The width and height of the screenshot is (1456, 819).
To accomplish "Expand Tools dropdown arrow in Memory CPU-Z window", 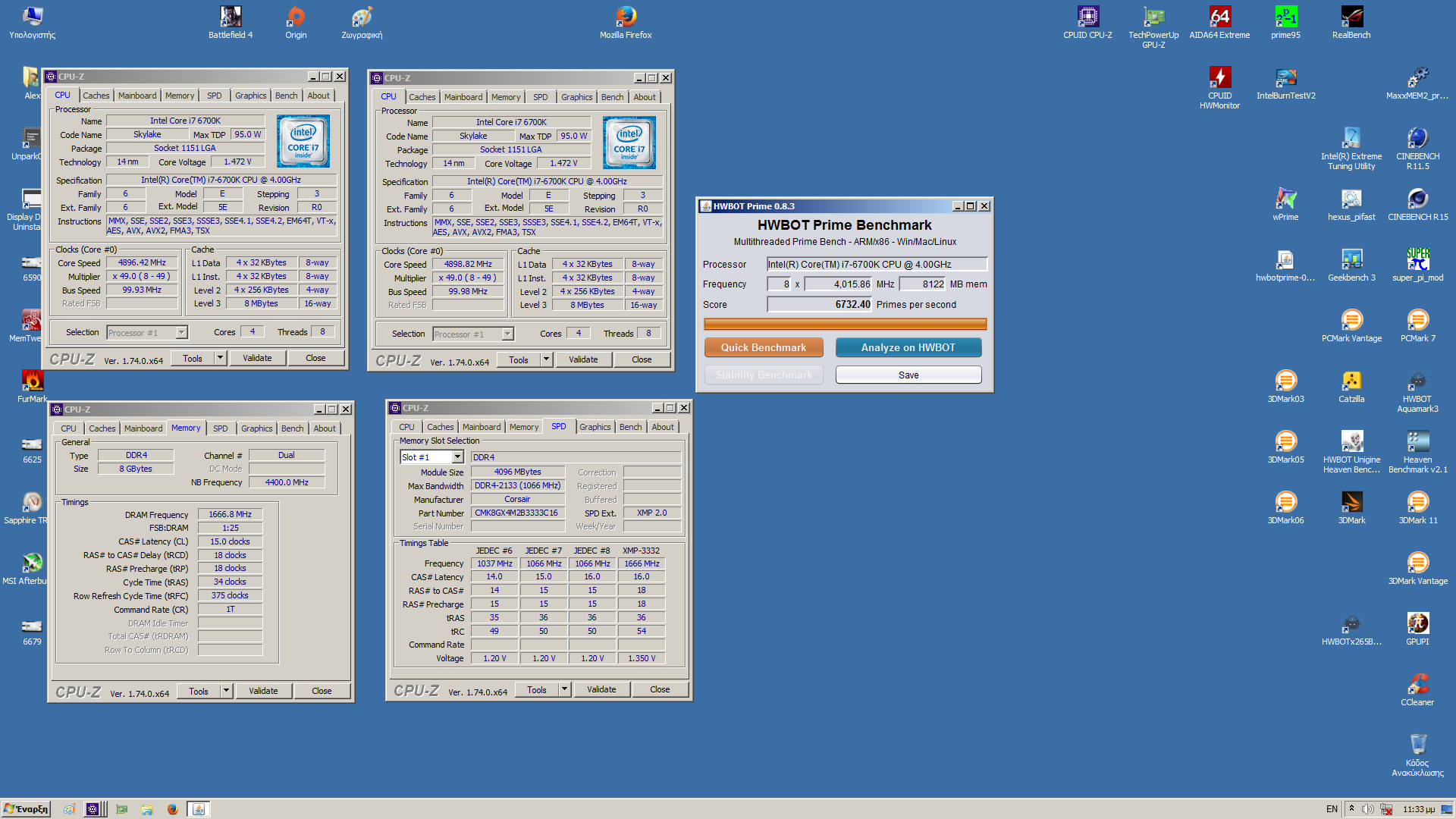I will pos(226,691).
